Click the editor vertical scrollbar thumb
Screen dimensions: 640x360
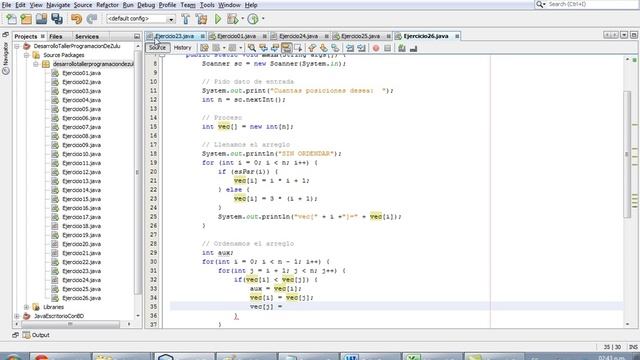point(627,154)
